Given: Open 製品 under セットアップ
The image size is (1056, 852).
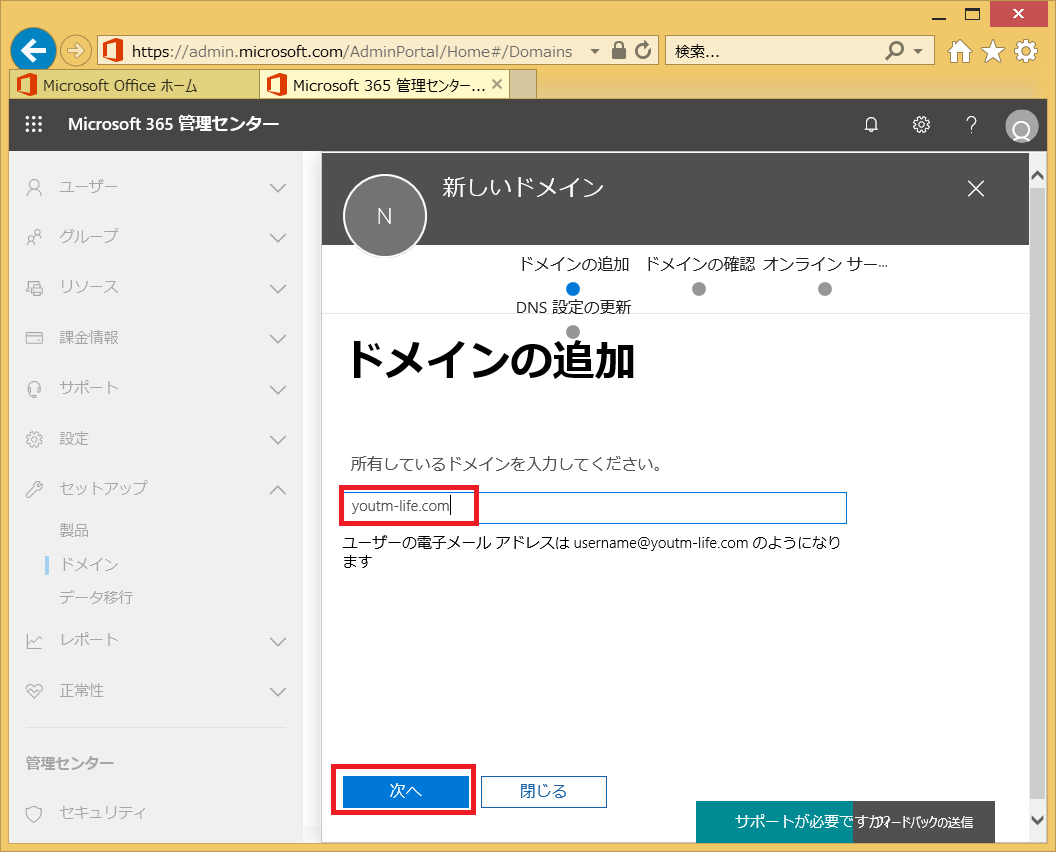Looking at the screenshot, I should coord(74,531).
